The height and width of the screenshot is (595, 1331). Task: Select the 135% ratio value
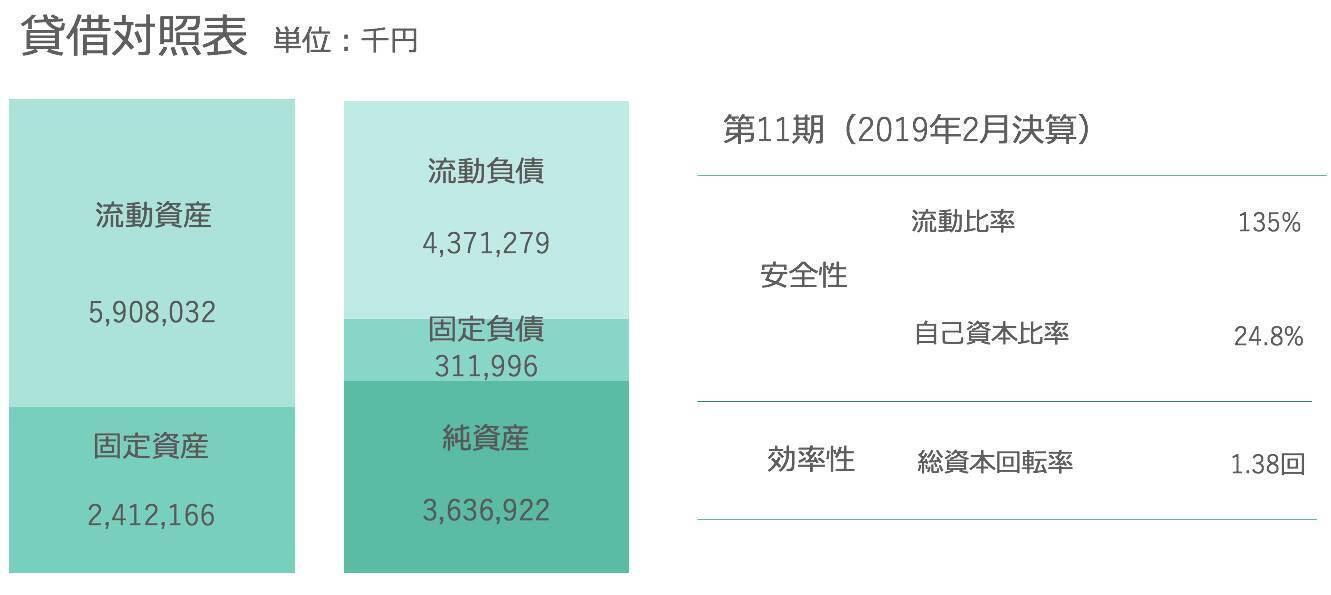[x=1269, y=223]
